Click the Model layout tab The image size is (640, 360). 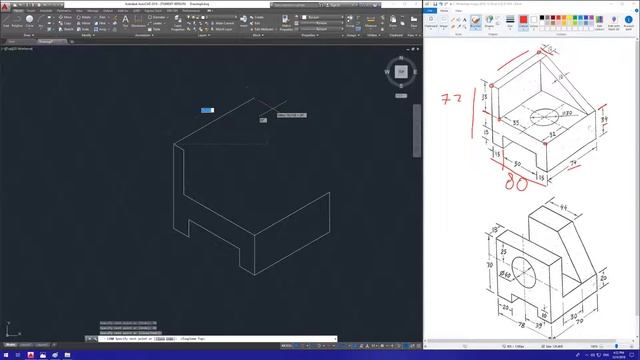tap(10, 345)
